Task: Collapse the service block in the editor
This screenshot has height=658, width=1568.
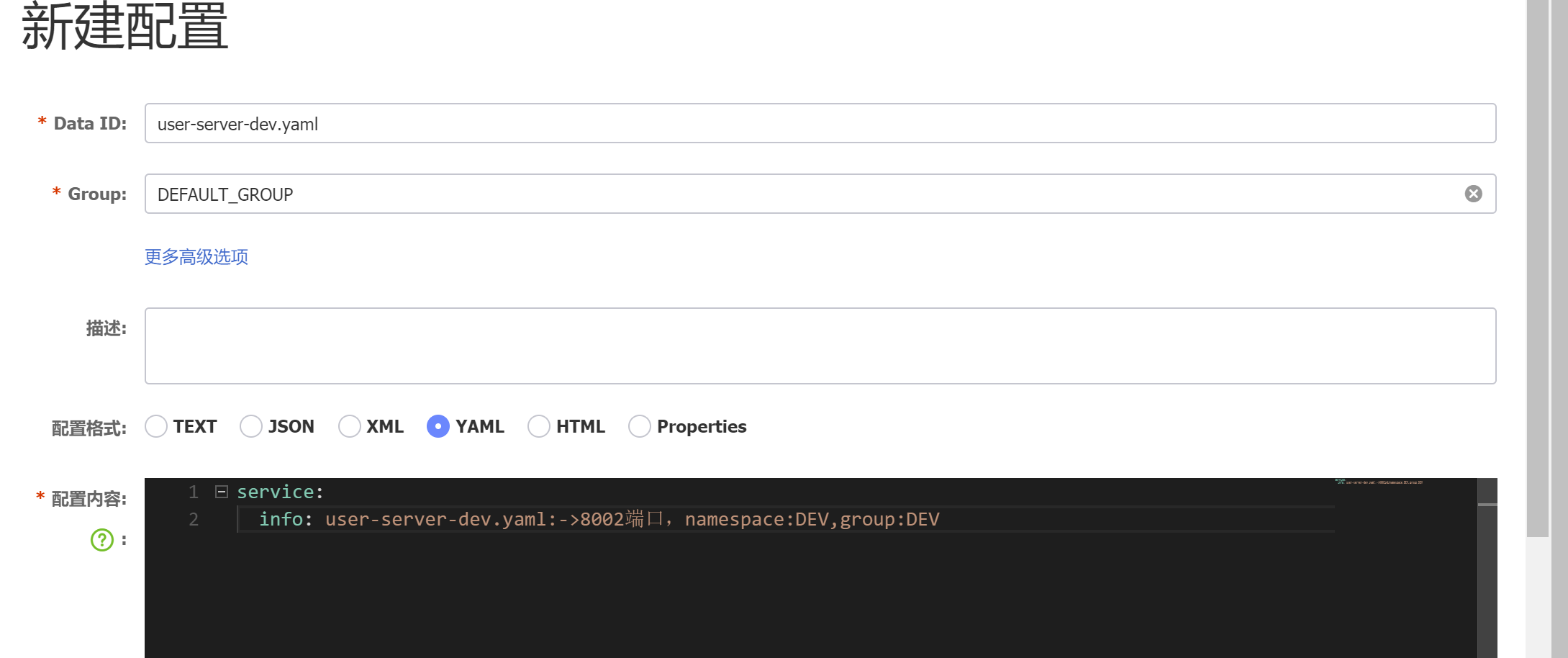Action: coord(222,492)
